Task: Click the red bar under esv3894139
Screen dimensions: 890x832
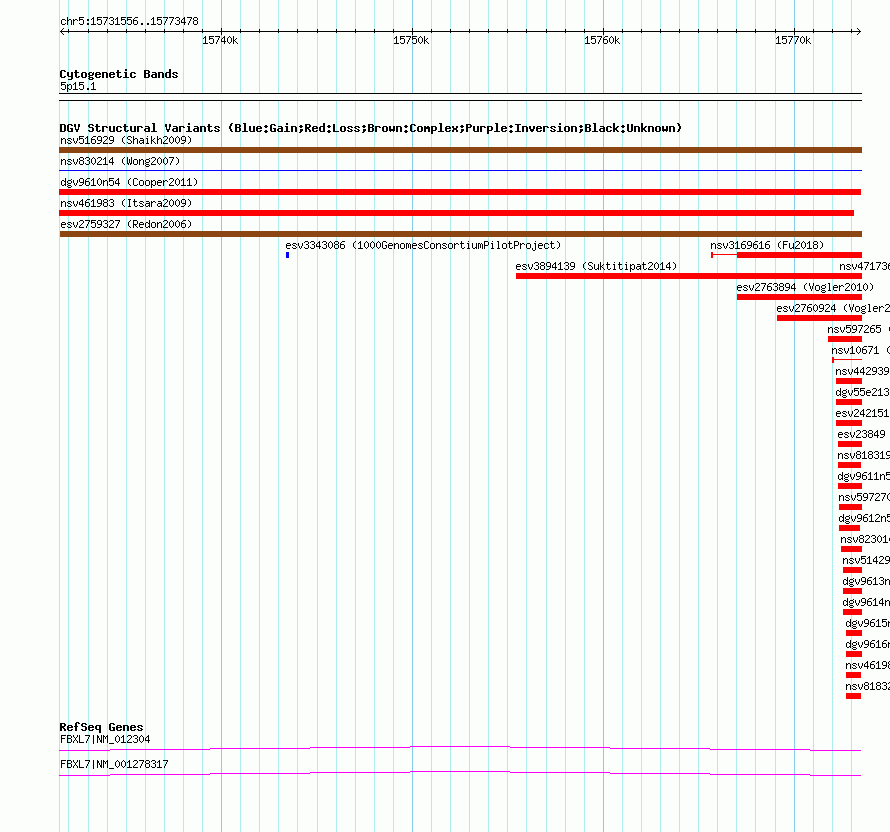Action: click(689, 276)
